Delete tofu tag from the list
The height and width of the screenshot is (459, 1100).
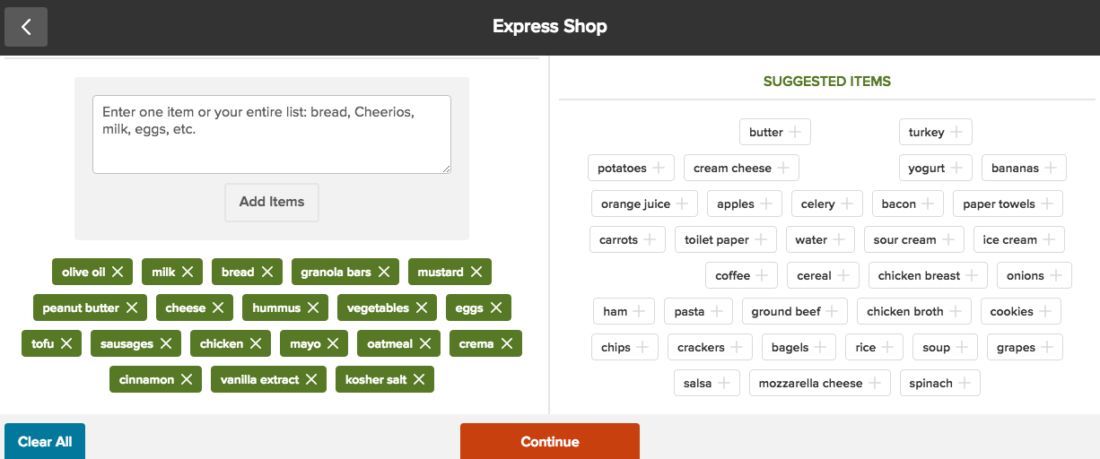(67, 344)
